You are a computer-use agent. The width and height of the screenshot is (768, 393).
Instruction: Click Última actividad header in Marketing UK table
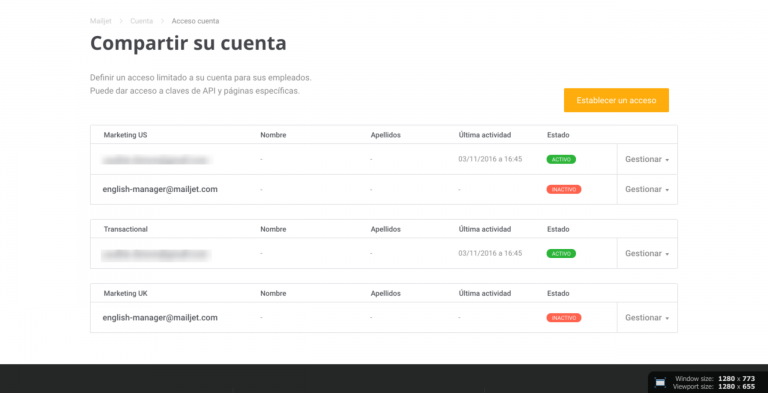(485, 294)
